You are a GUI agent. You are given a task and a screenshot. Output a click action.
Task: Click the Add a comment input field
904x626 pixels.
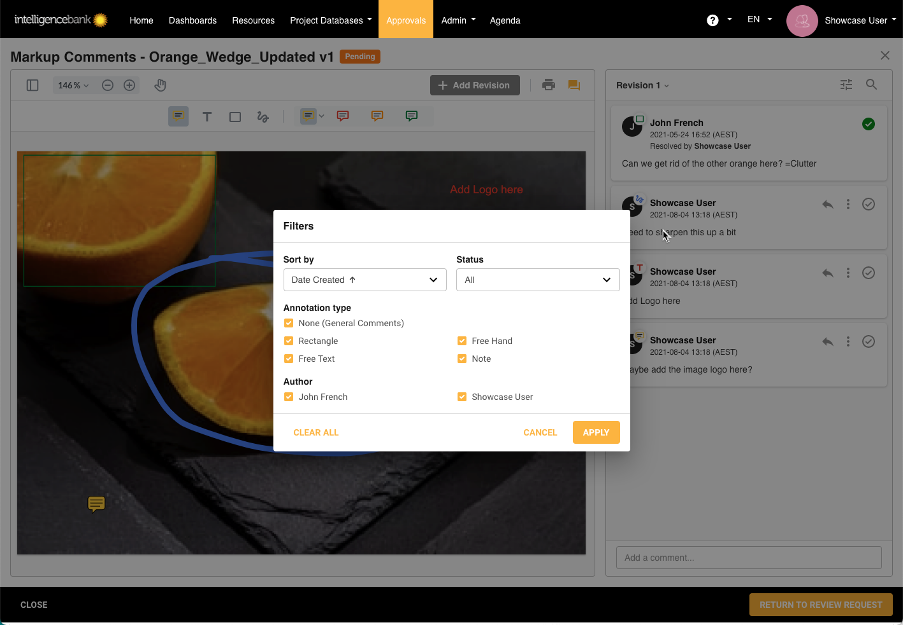point(748,557)
